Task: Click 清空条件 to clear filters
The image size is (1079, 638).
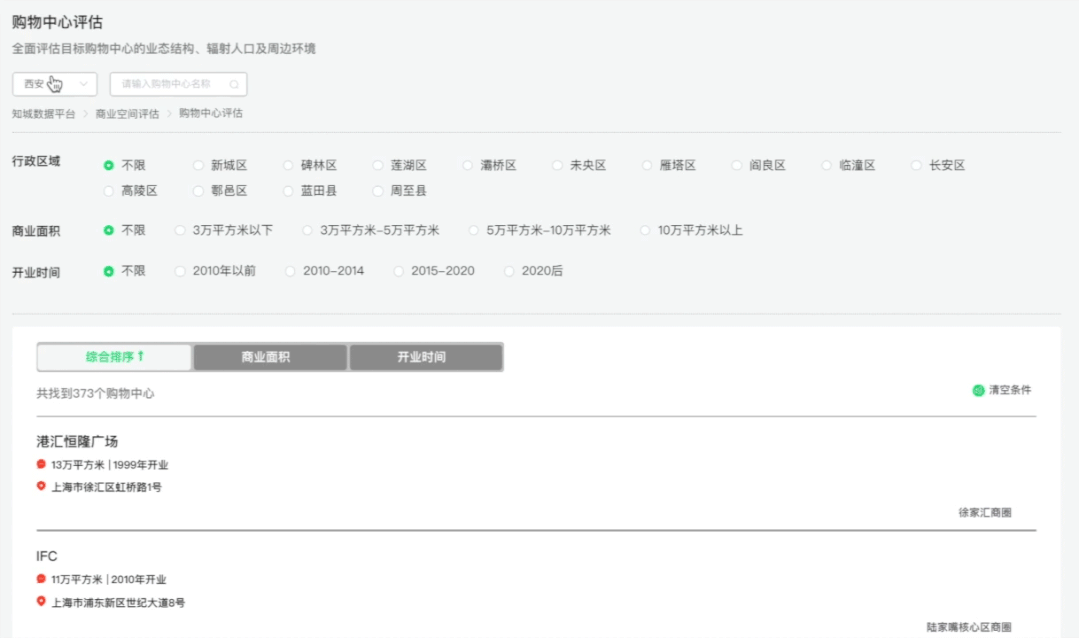Action: click(1009, 390)
